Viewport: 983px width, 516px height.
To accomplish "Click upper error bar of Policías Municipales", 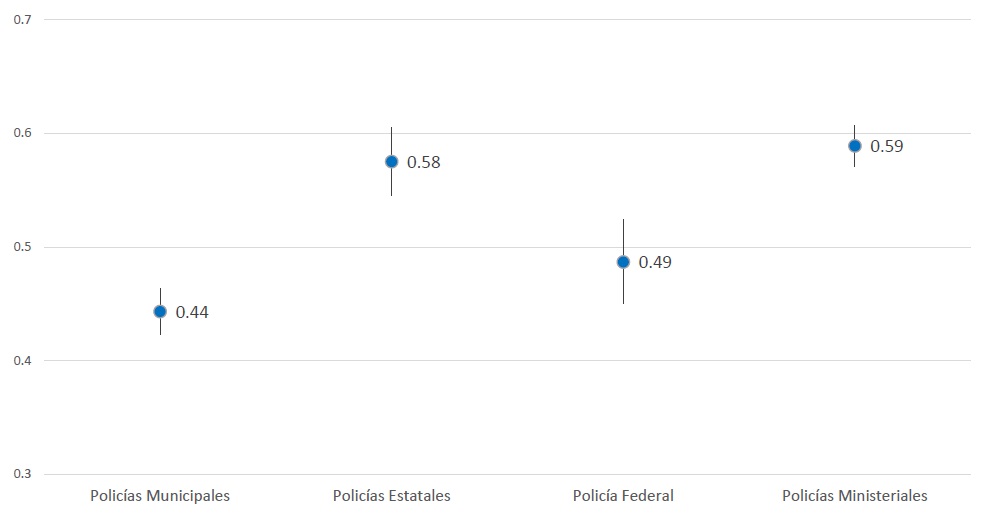I will pos(160,295).
